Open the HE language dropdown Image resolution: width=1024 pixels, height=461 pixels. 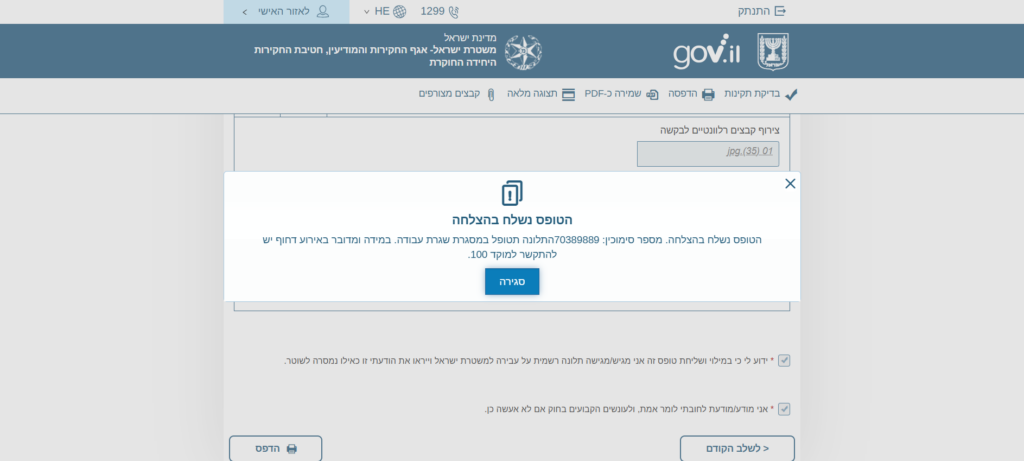point(385,11)
